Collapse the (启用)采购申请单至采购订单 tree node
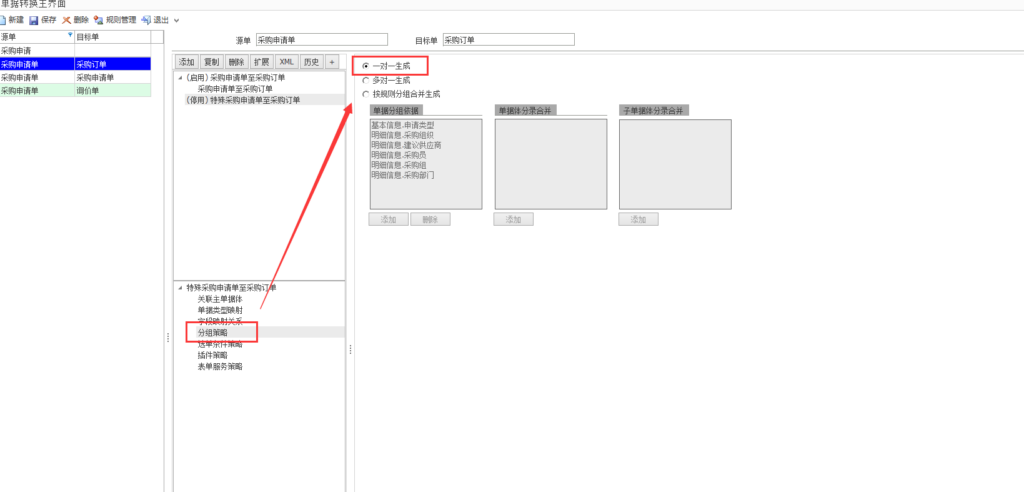Image resolution: width=1024 pixels, height=492 pixels. click(x=180, y=78)
